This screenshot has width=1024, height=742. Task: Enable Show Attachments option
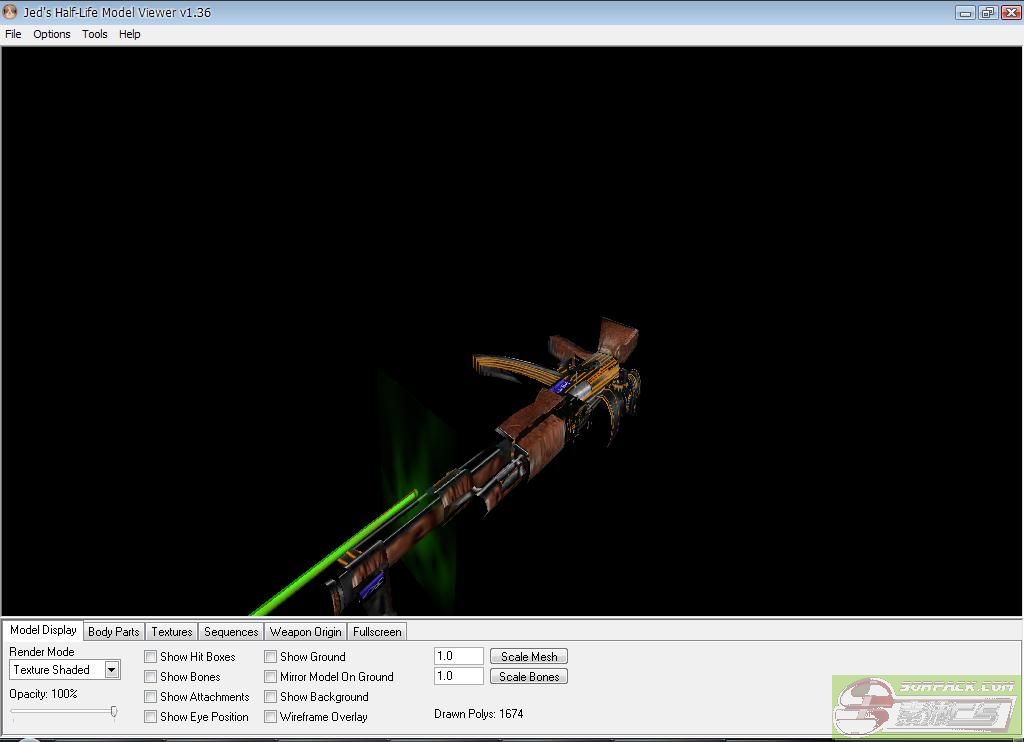tap(151, 697)
